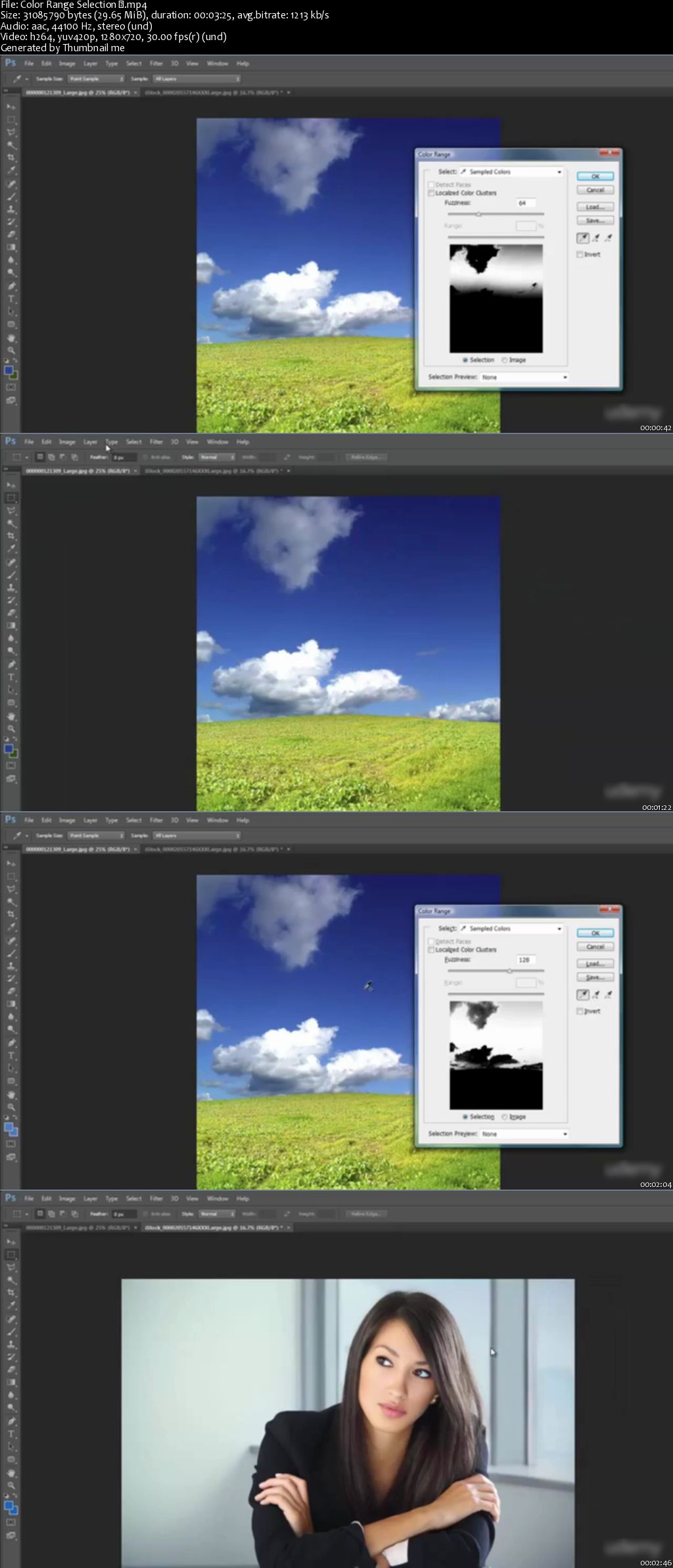Select the Crop tool in the 00:00:42 frame
Image resolution: width=673 pixels, height=1568 pixels.
click(x=11, y=158)
